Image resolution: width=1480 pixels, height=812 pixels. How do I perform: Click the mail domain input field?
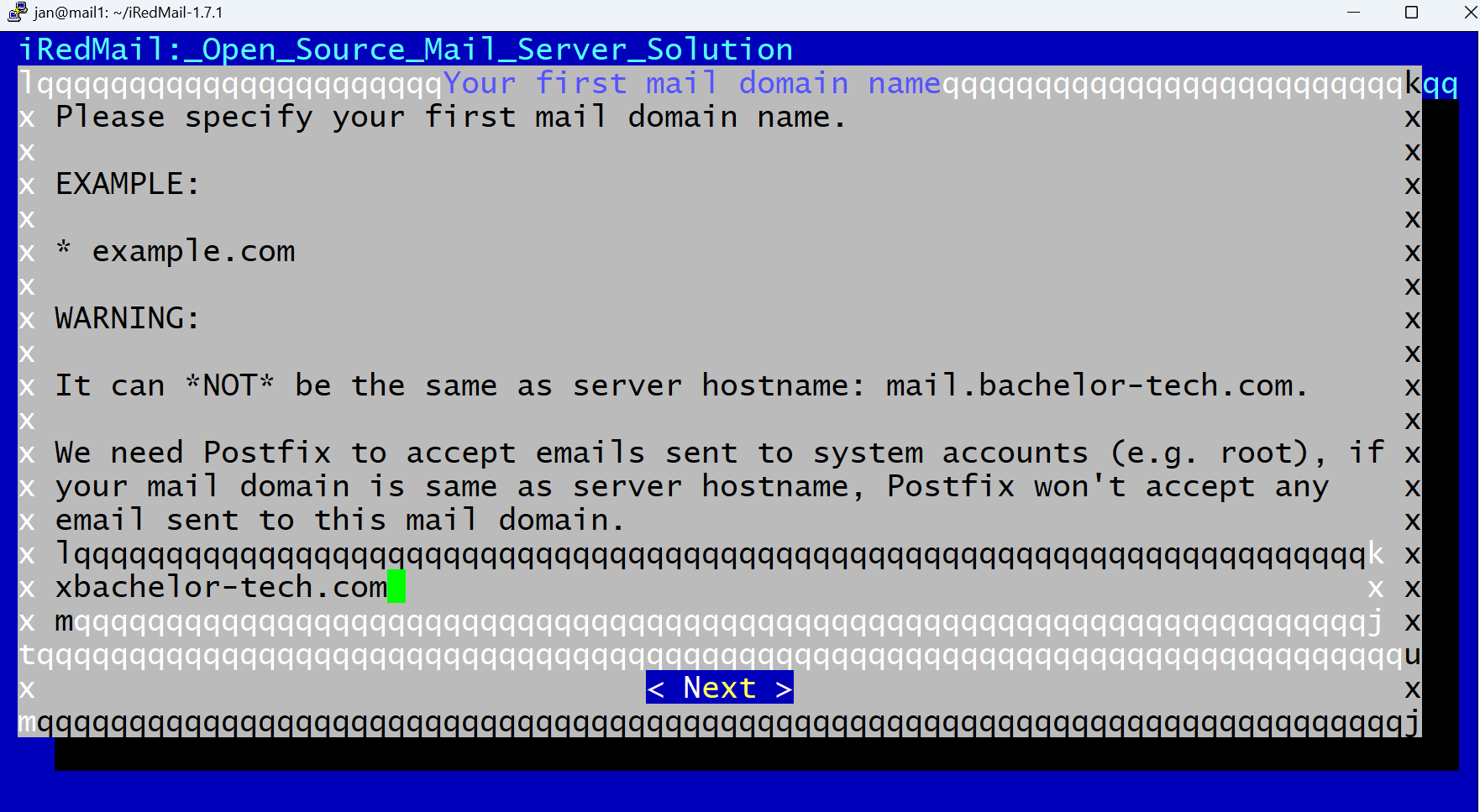click(720, 587)
